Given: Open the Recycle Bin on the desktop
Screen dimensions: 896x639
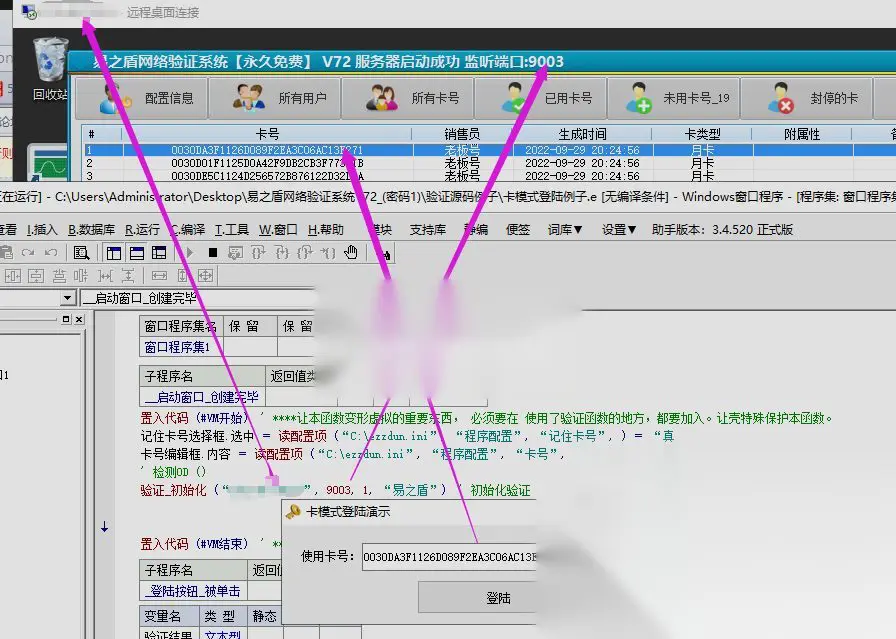Looking at the screenshot, I should click(x=50, y=69).
